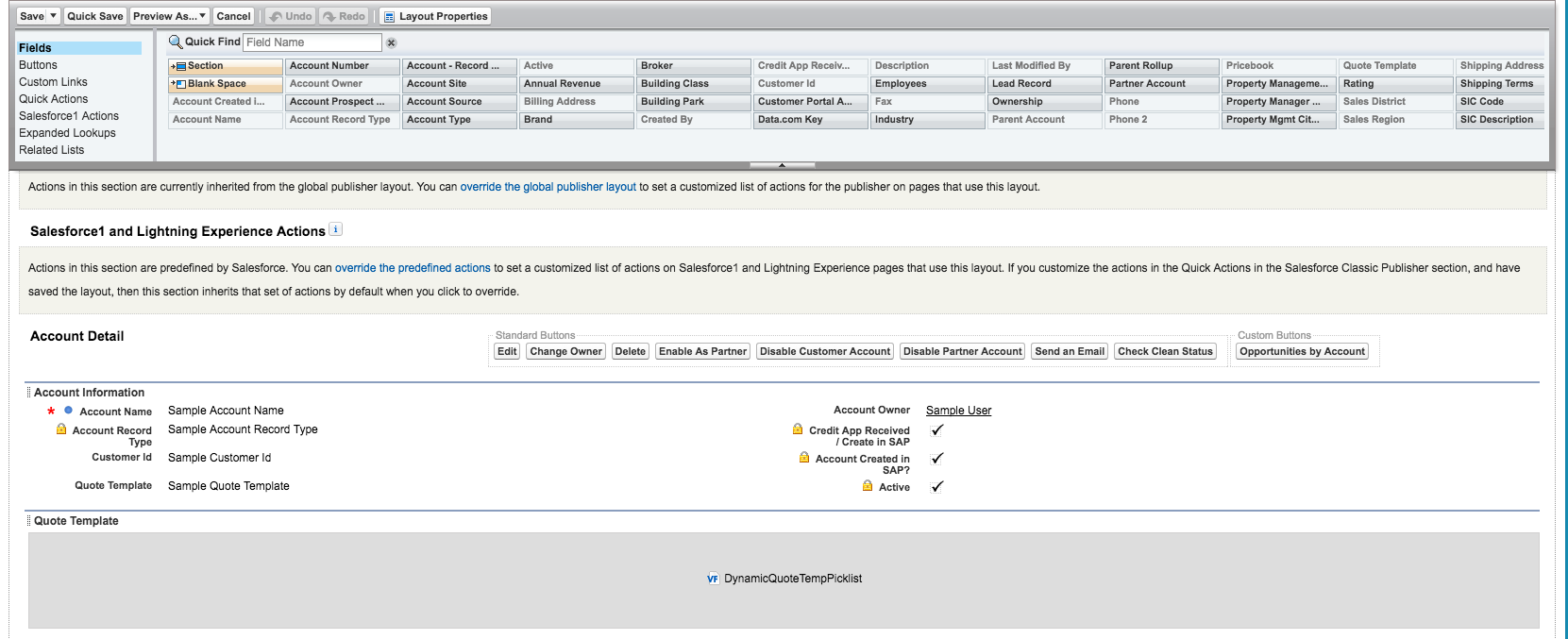The width and height of the screenshot is (1568, 639).
Task: Open the Save dropdown arrow
Action: pos(53,16)
